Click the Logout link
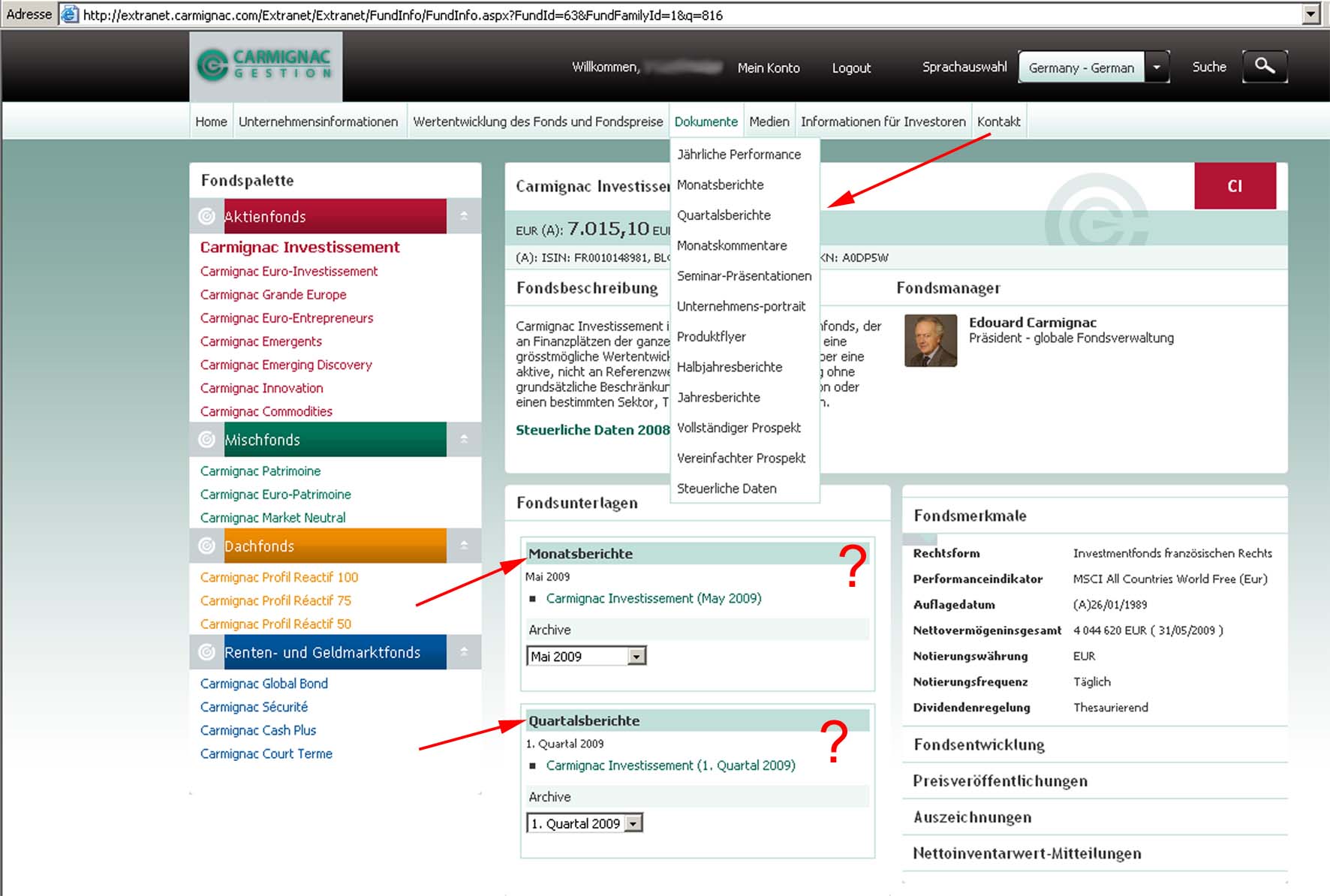The image size is (1330, 896). tap(852, 68)
